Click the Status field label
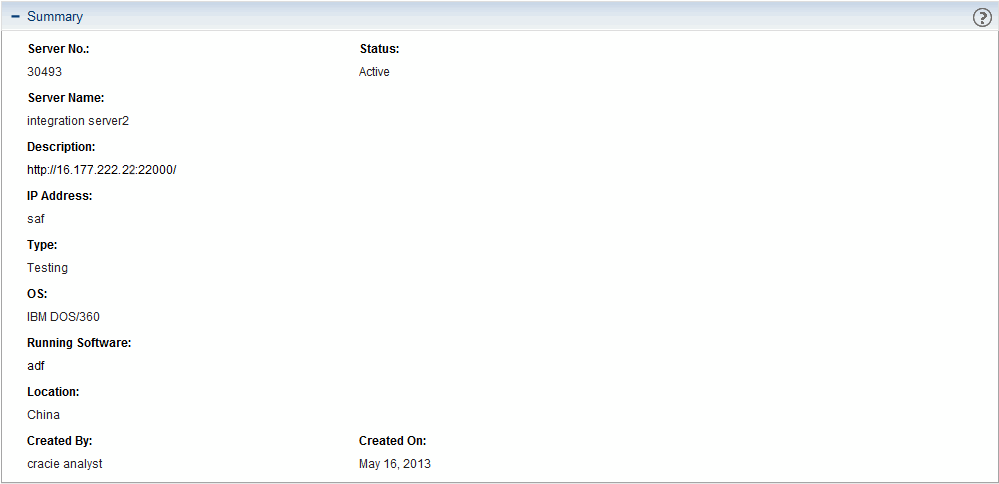Image resolution: width=999 pixels, height=484 pixels. (x=379, y=49)
